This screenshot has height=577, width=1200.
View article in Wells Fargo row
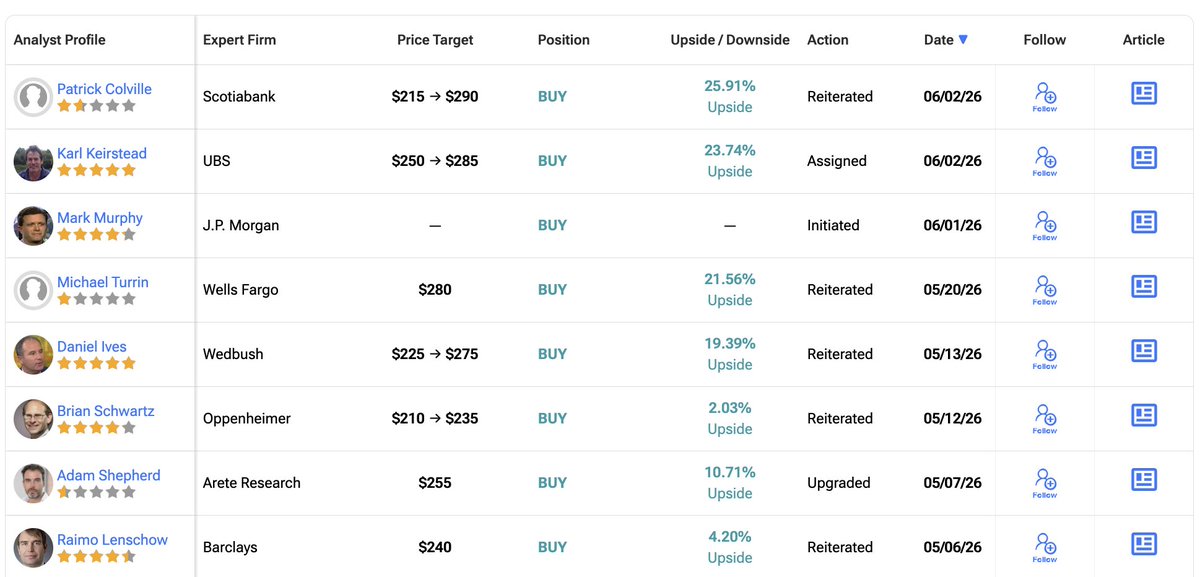pos(1144,286)
